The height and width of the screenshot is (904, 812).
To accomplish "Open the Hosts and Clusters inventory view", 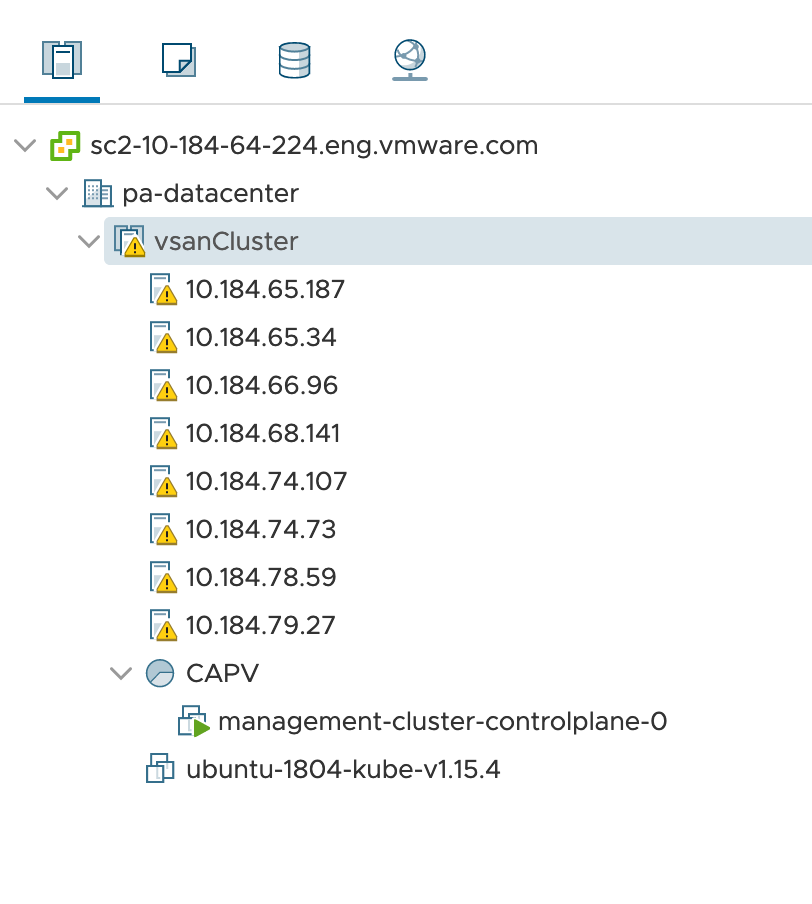I will tap(62, 60).
